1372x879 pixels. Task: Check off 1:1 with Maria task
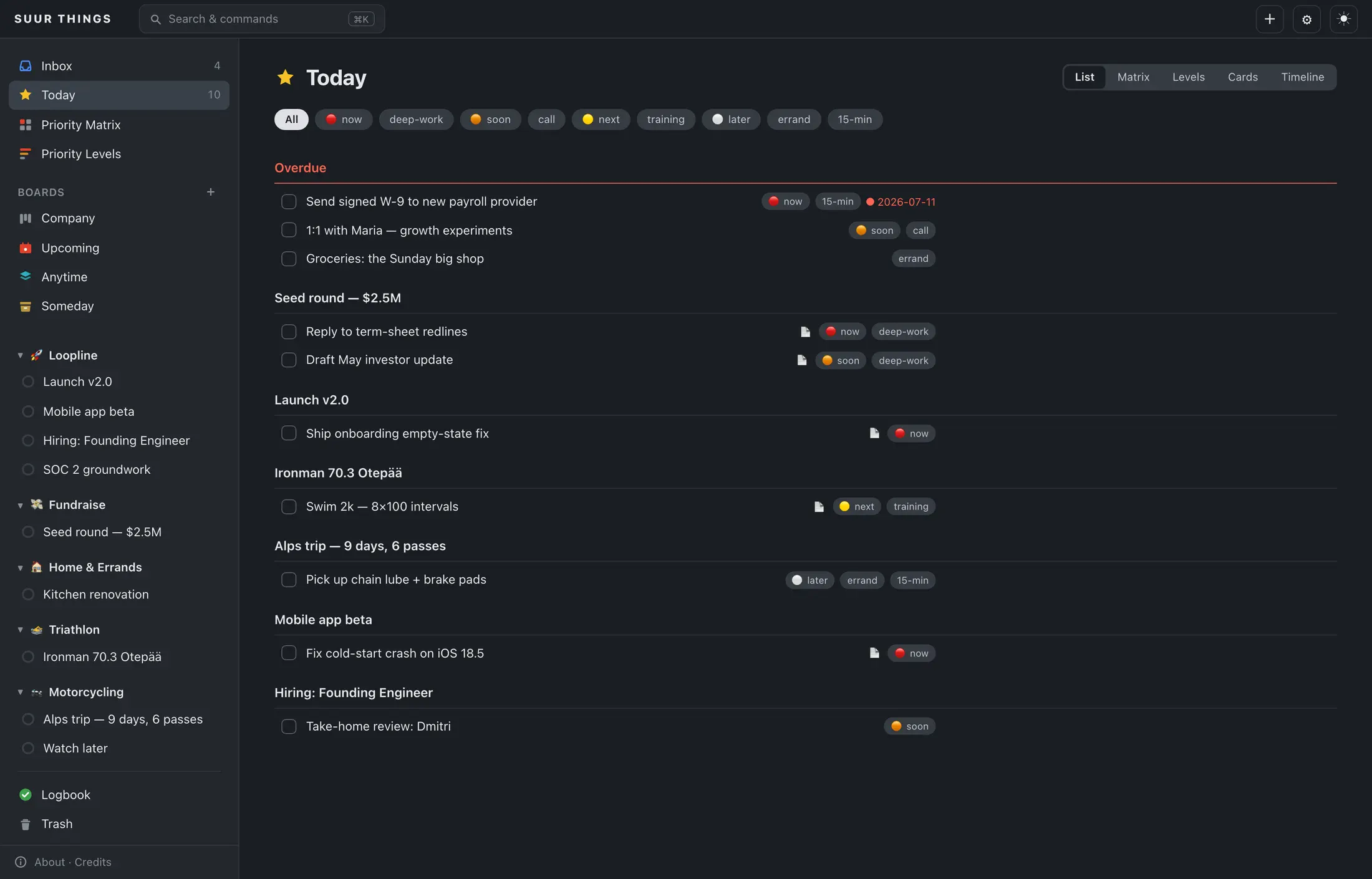point(289,231)
